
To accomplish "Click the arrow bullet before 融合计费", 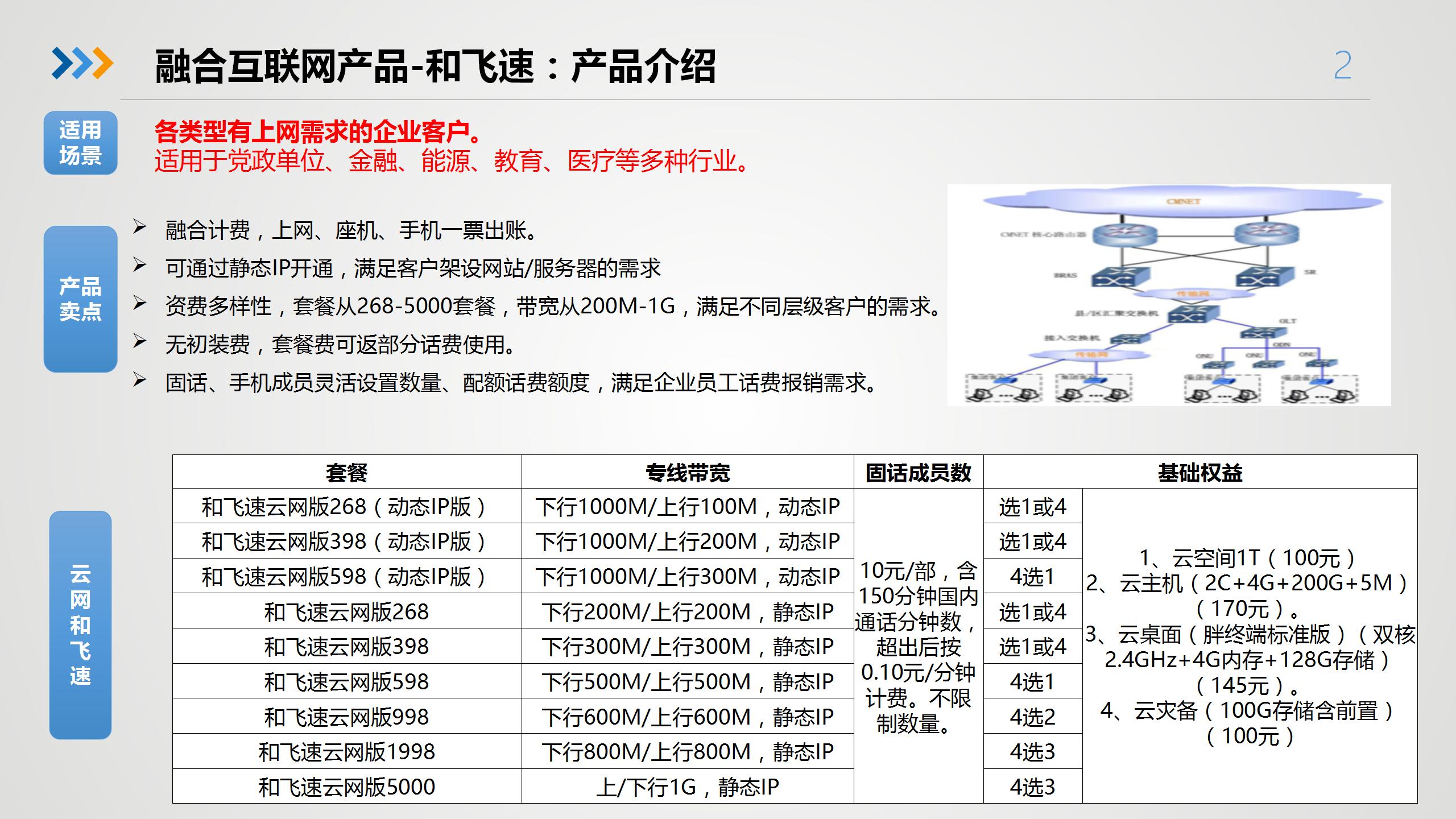I will (139, 227).
